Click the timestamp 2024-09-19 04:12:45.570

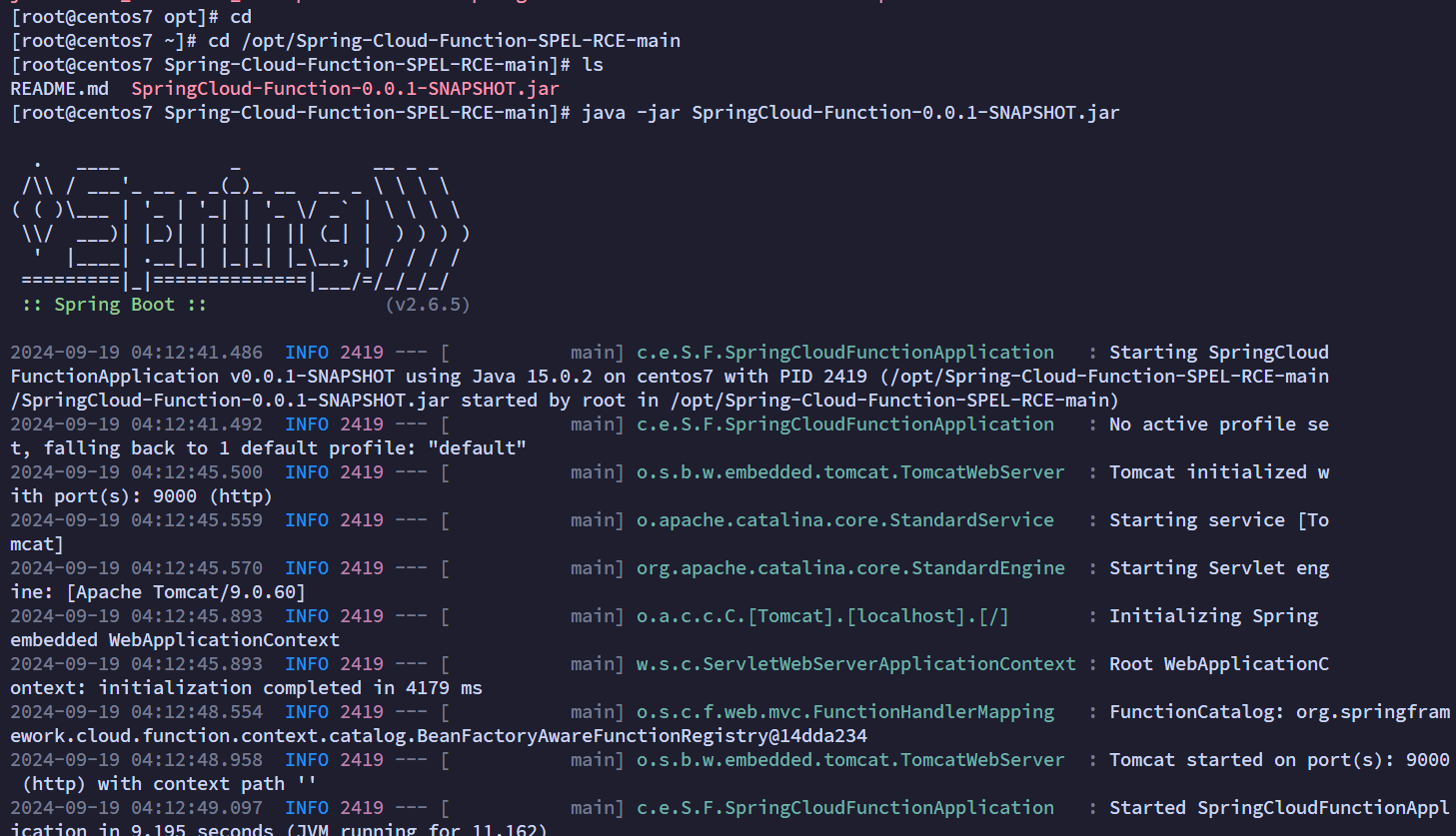[137, 567]
